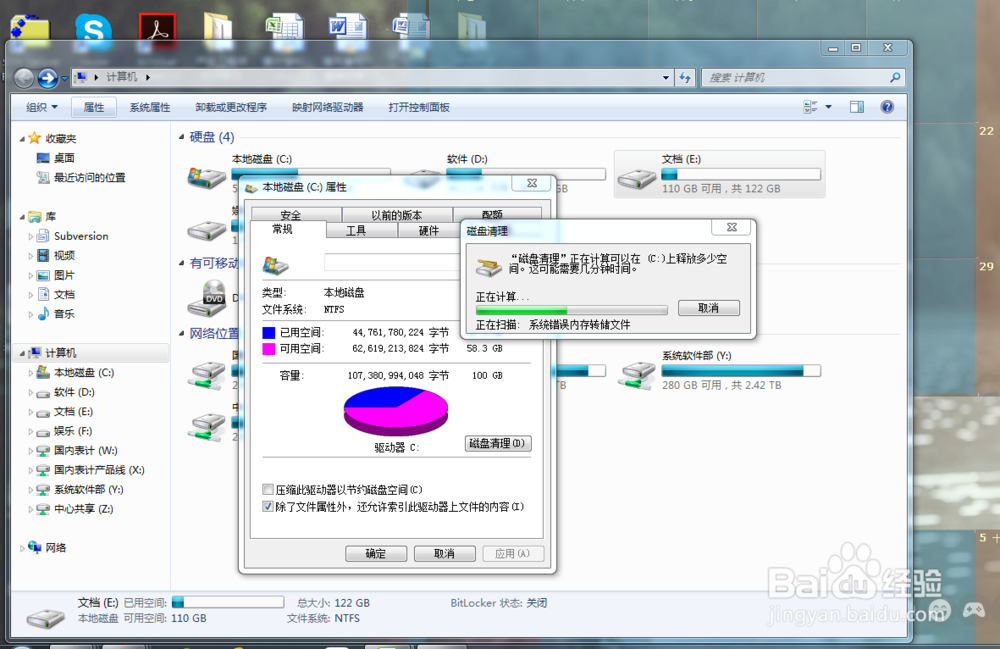Open the Explorer help question-mark icon
Viewport: 1000px width, 649px height.
[887, 107]
